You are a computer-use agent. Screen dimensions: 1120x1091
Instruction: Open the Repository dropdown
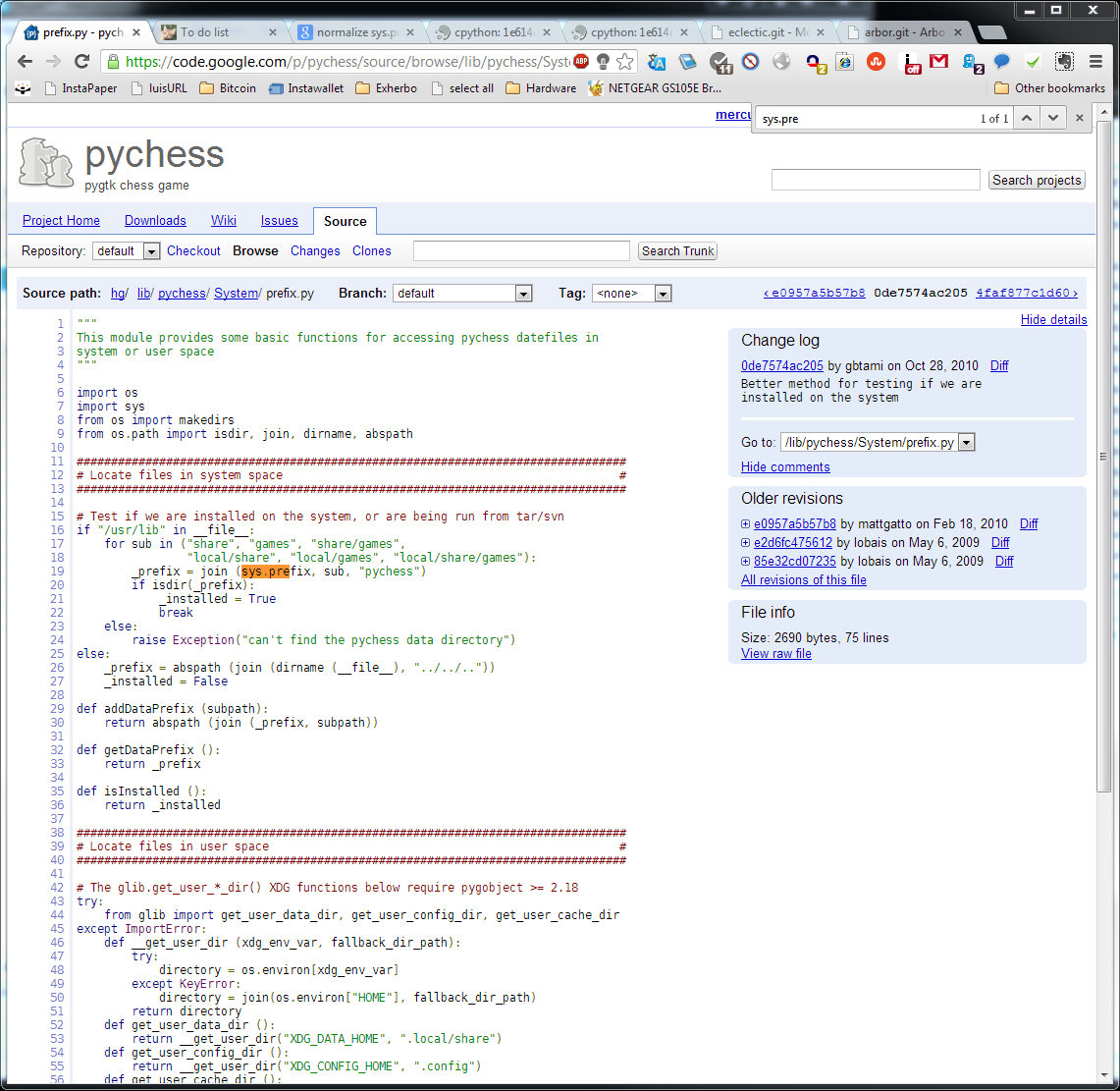click(x=126, y=251)
